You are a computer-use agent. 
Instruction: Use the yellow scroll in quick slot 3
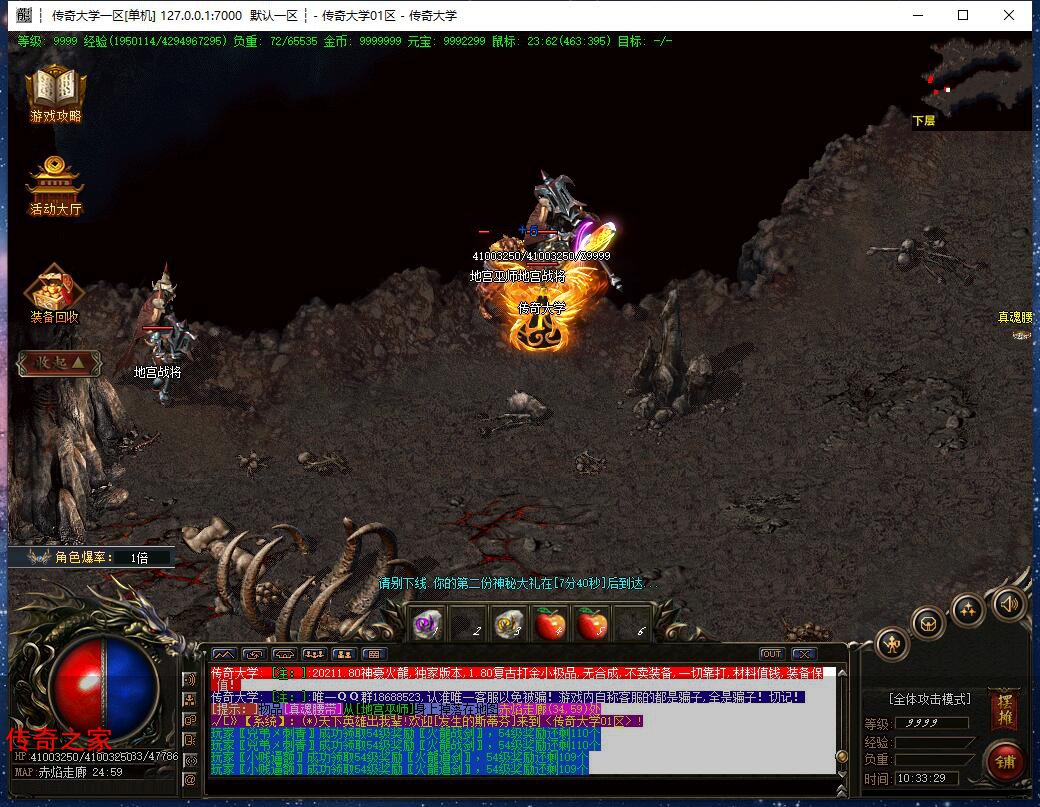[509, 624]
